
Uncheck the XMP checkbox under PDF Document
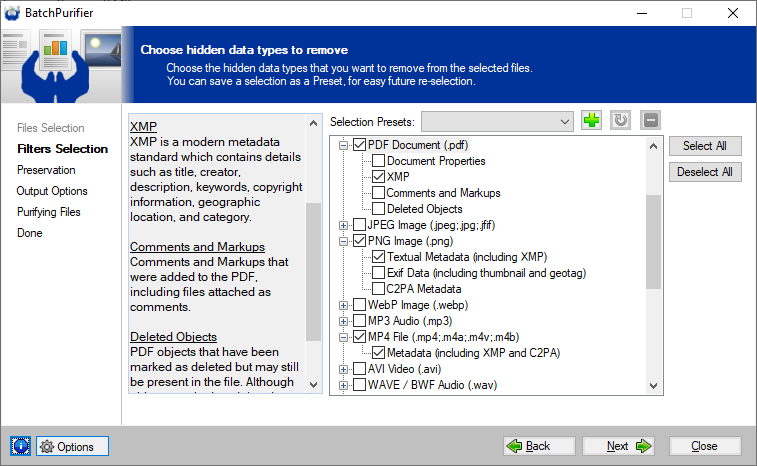pos(379,177)
